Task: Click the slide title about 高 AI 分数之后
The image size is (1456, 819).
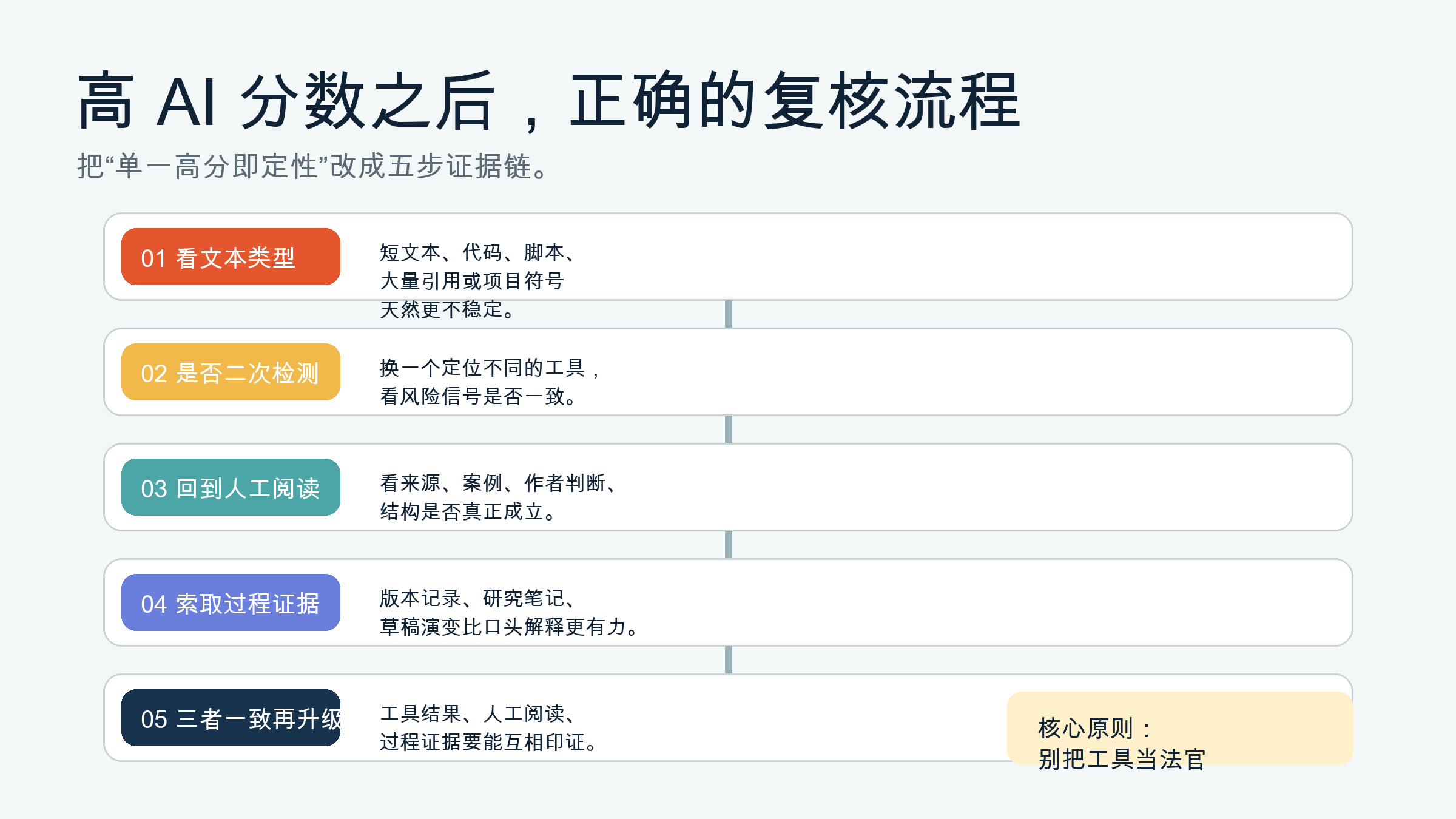Action: (x=549, y=100)
